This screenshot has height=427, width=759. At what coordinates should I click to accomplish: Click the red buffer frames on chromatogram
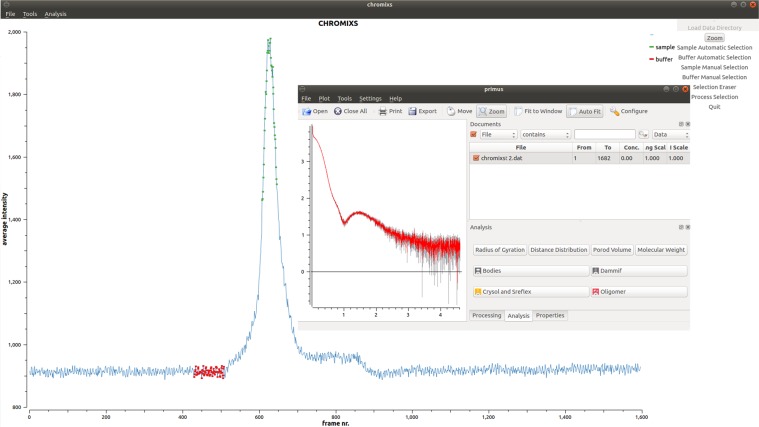(x=209, y=372)
